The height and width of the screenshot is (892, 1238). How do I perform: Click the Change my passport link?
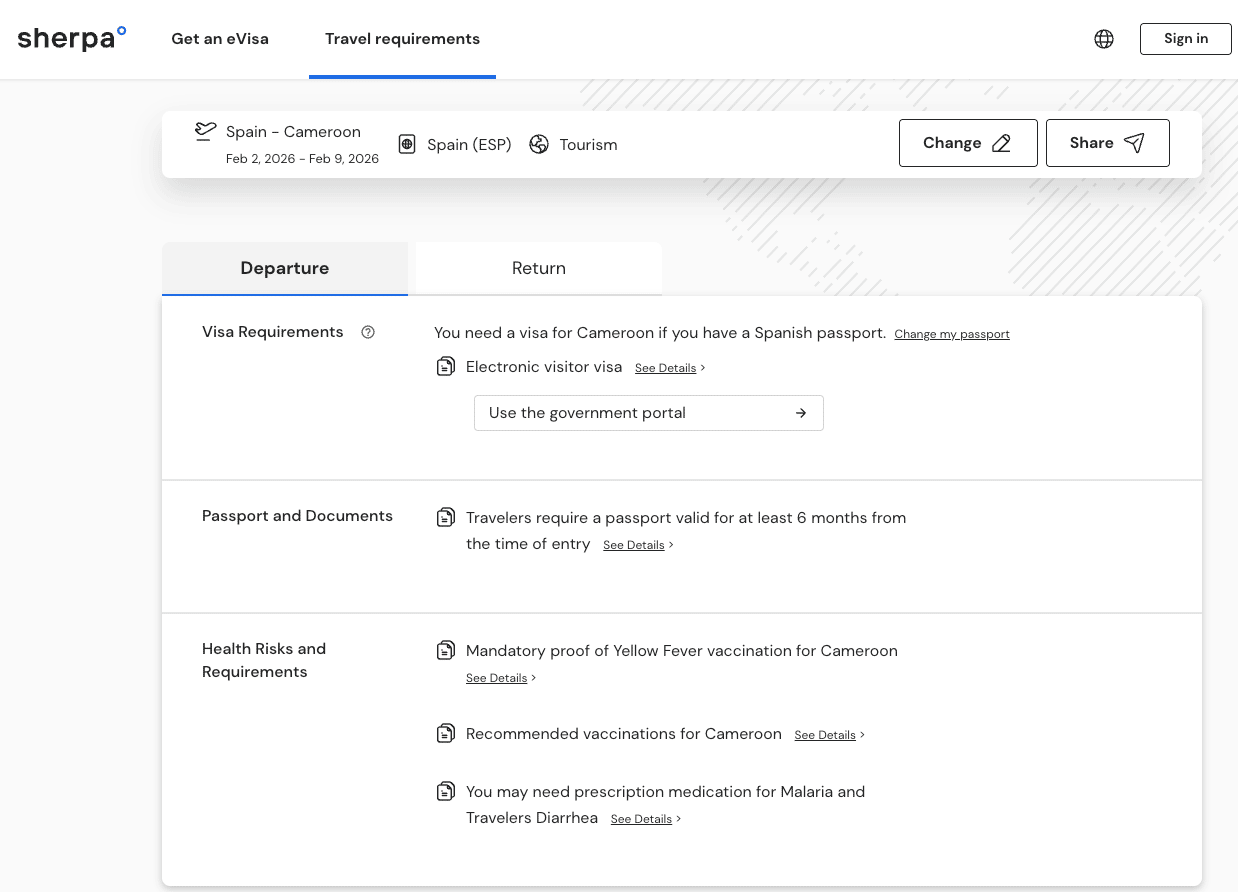[x=952, y=334]
